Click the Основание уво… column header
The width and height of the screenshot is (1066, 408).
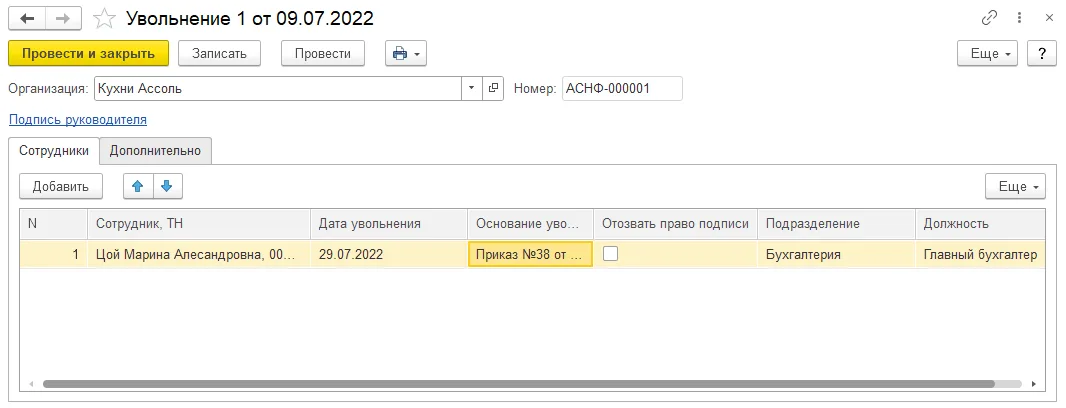click(530, 224)
